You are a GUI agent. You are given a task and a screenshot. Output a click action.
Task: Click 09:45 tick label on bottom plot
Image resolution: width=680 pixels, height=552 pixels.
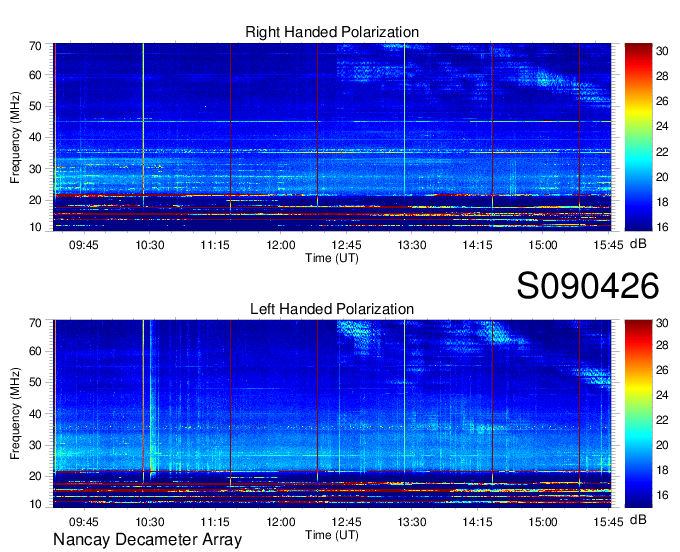tap(84, 522)
